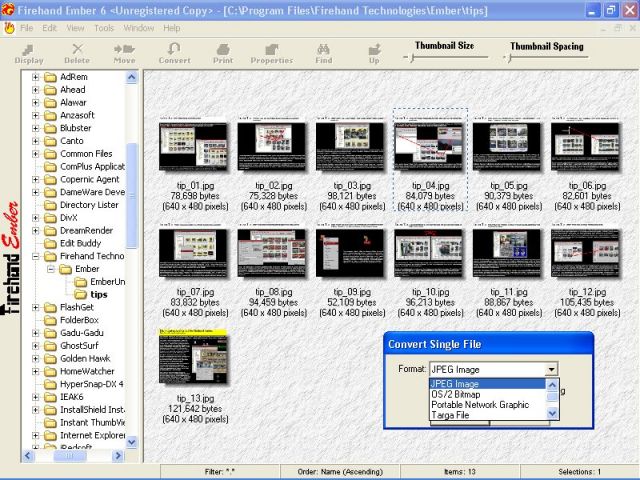Click the Display toolbar icon
Viewport: 640px width, 480px height.
[x=29, y=54]
